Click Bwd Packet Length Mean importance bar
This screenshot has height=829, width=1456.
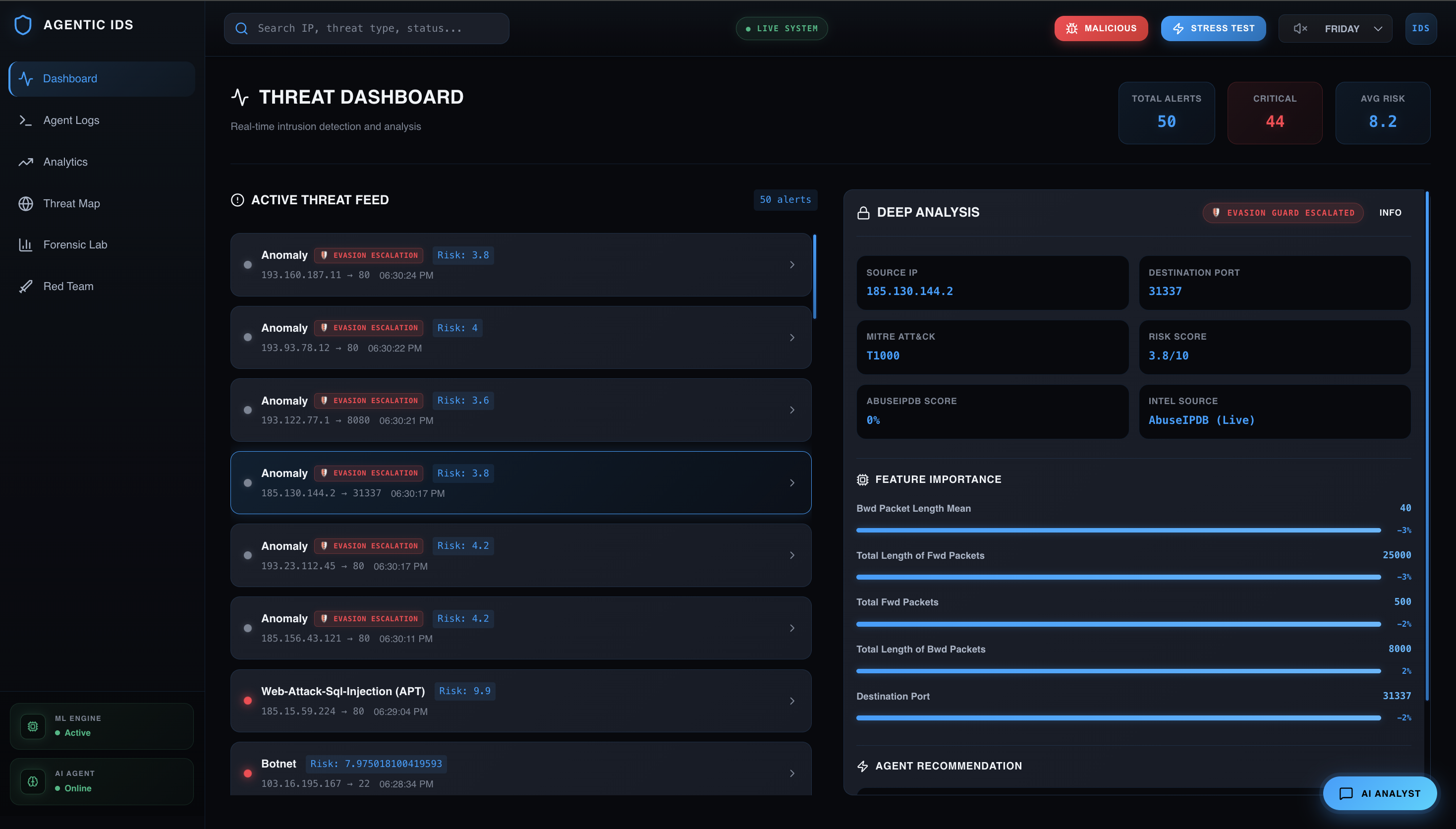coord(1119,530)
